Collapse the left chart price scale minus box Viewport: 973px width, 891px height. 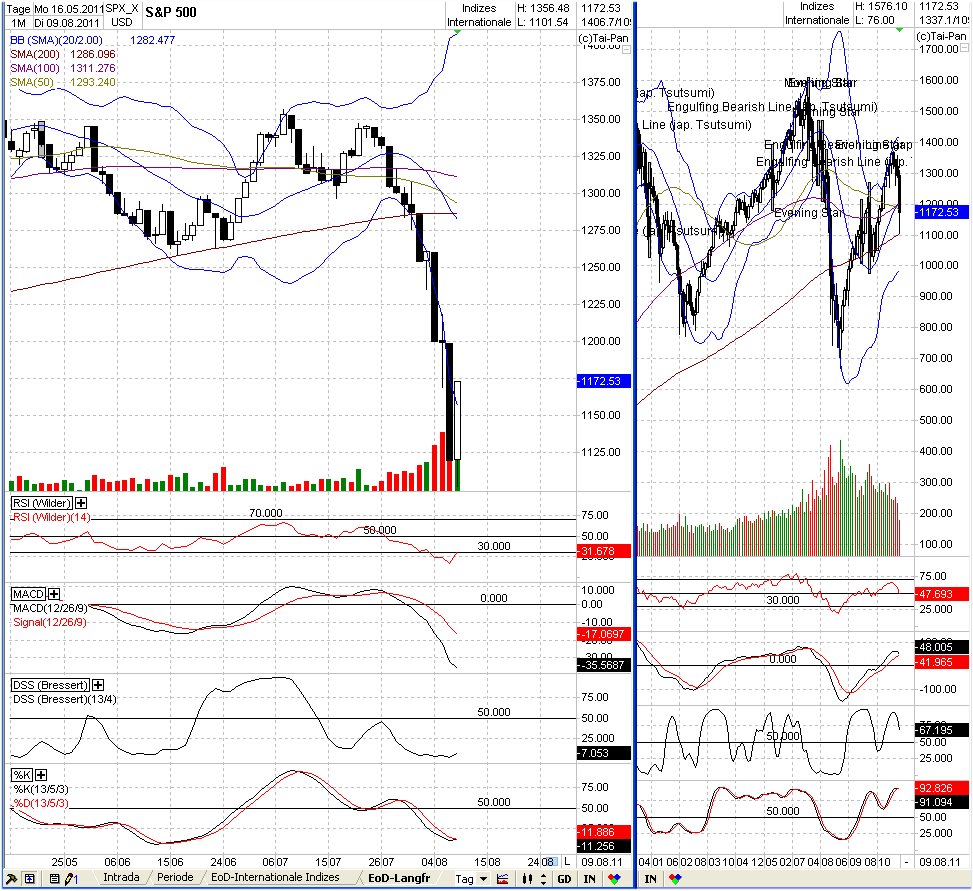(626, 50)
